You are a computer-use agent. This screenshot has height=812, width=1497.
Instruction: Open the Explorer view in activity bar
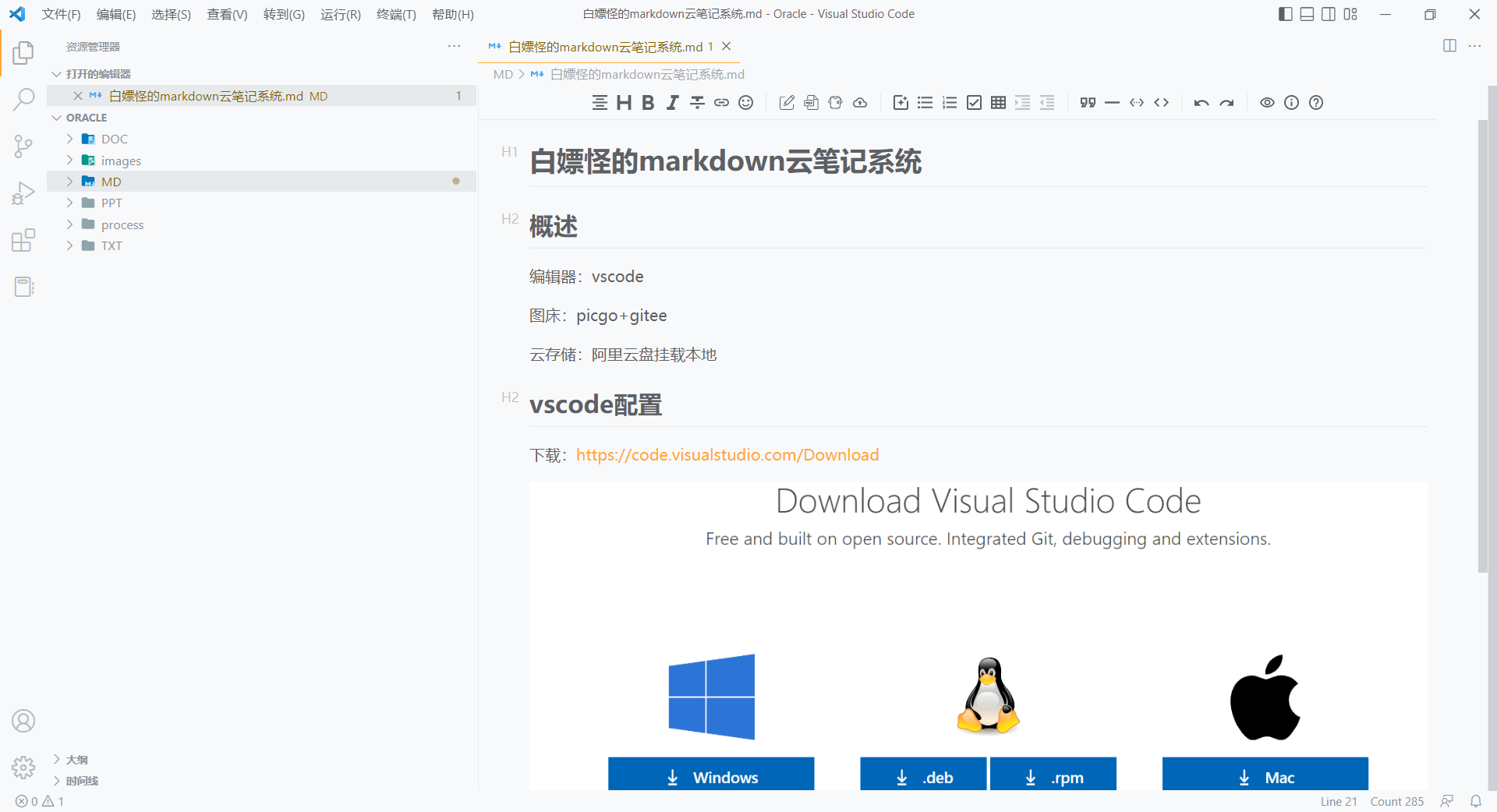tap(23, 53)
